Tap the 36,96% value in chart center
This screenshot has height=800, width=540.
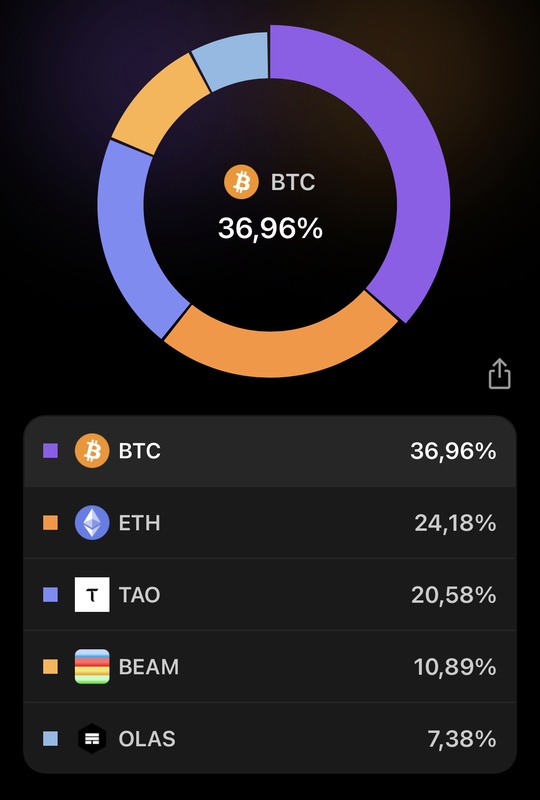coord(271,228)
